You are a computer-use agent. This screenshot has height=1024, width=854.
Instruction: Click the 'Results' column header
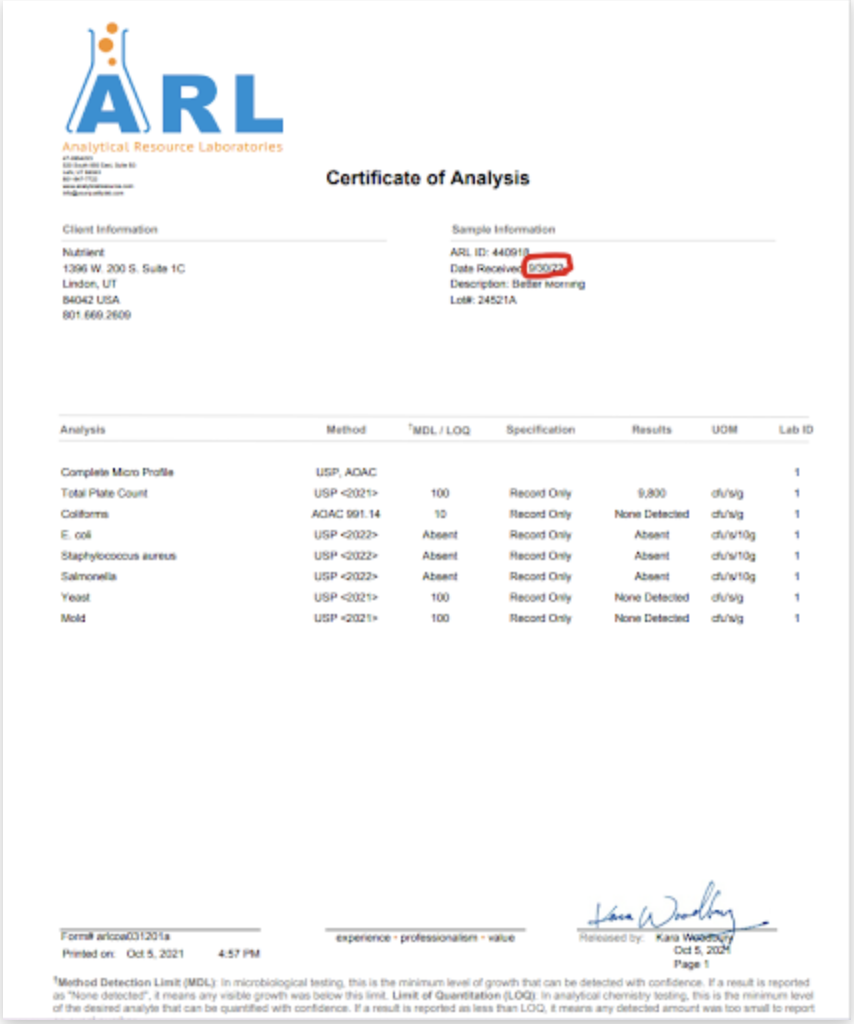click(x=652, y=430)
